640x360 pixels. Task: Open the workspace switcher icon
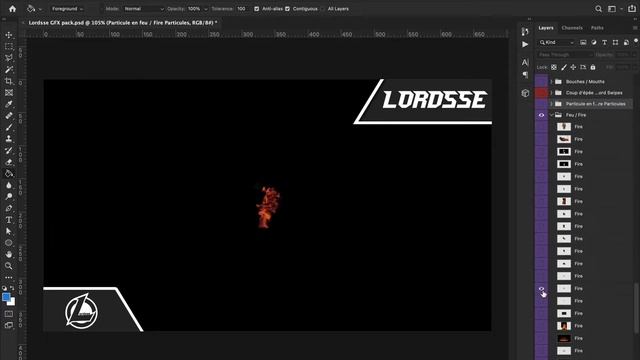(x=612, y=9)
